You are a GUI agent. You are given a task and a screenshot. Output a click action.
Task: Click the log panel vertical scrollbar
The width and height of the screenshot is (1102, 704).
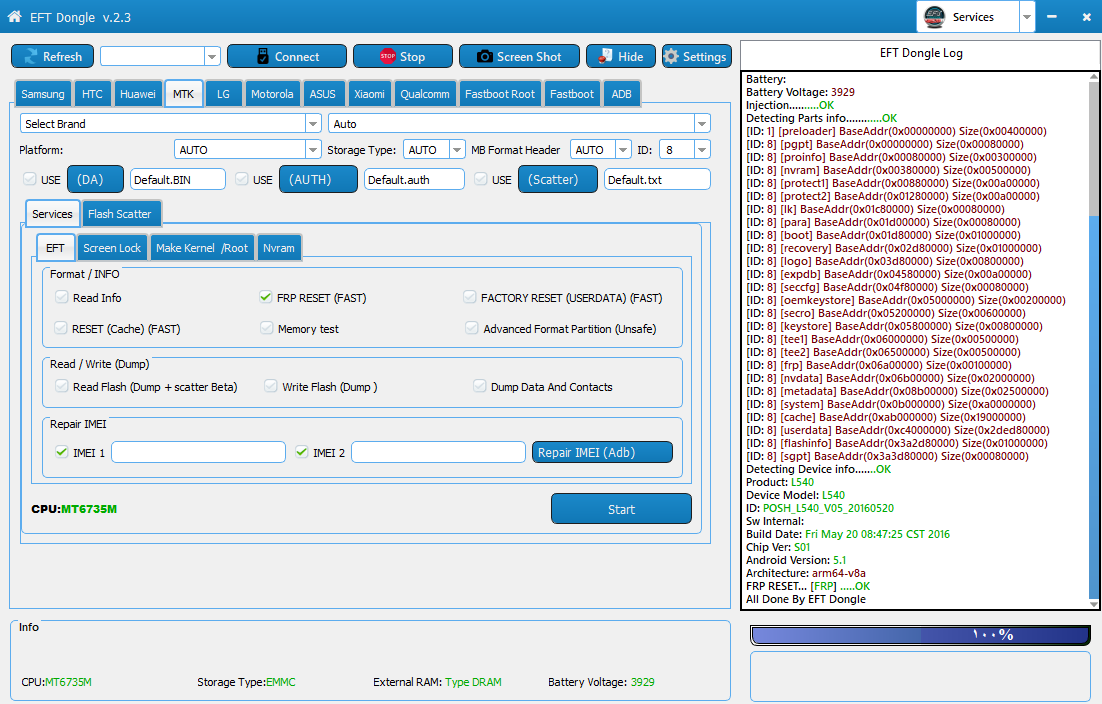point(1094,340)
